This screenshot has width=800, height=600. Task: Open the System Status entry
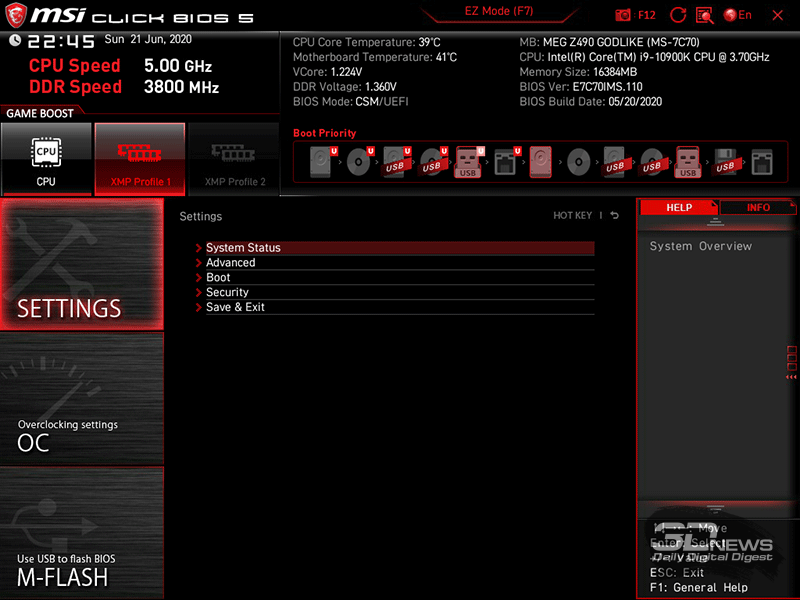[x=400, y=248]
